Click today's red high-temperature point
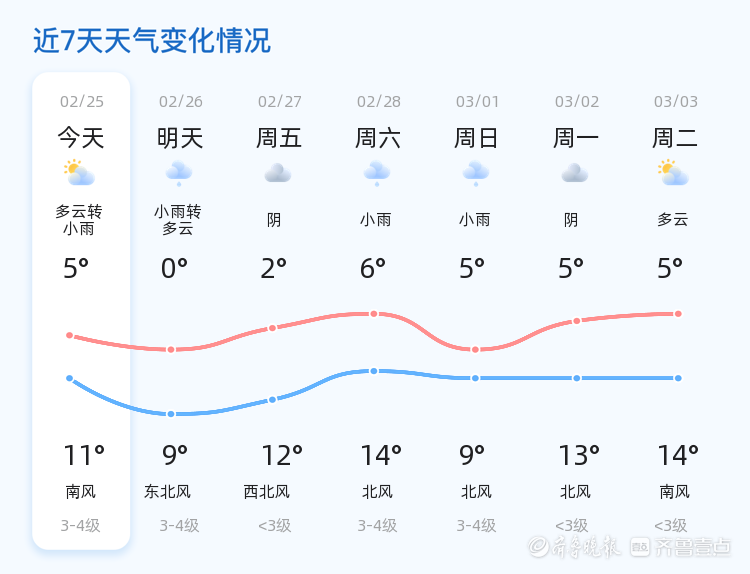The image size is (750, 574). (70, 335)
